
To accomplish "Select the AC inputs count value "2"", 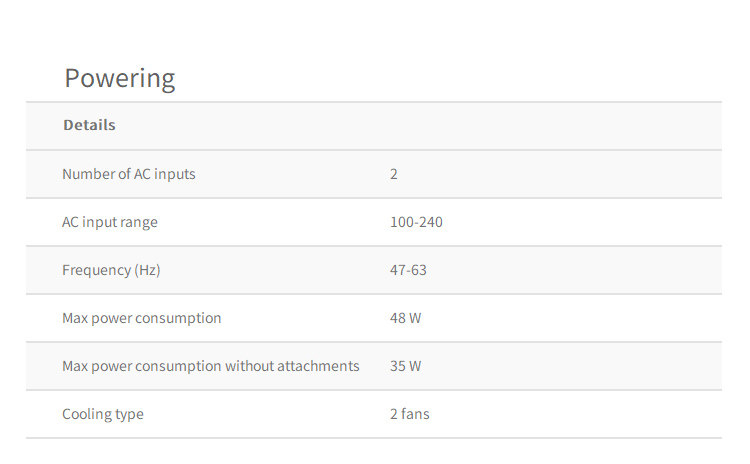I will 394,174.
